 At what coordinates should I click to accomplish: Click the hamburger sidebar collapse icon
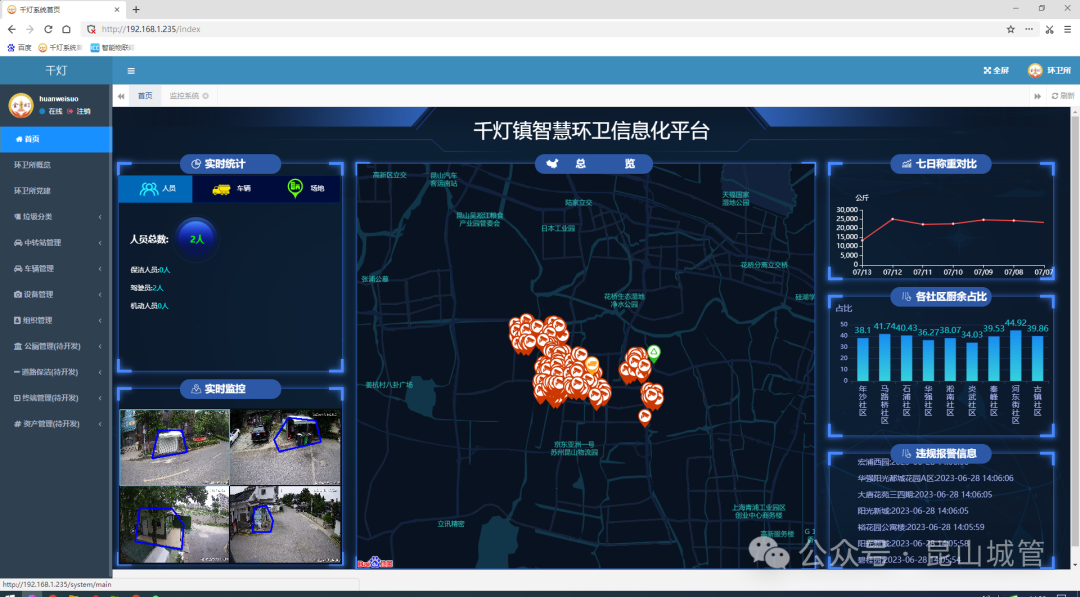click(131, 71)
